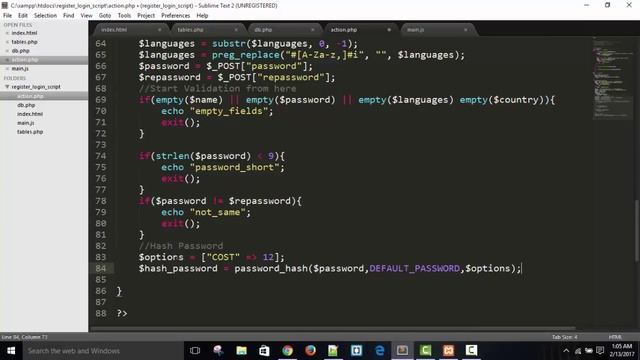Click the "password_short" string on line 75
Viewport: 640px width, 360px height.
tap(234, 167)
